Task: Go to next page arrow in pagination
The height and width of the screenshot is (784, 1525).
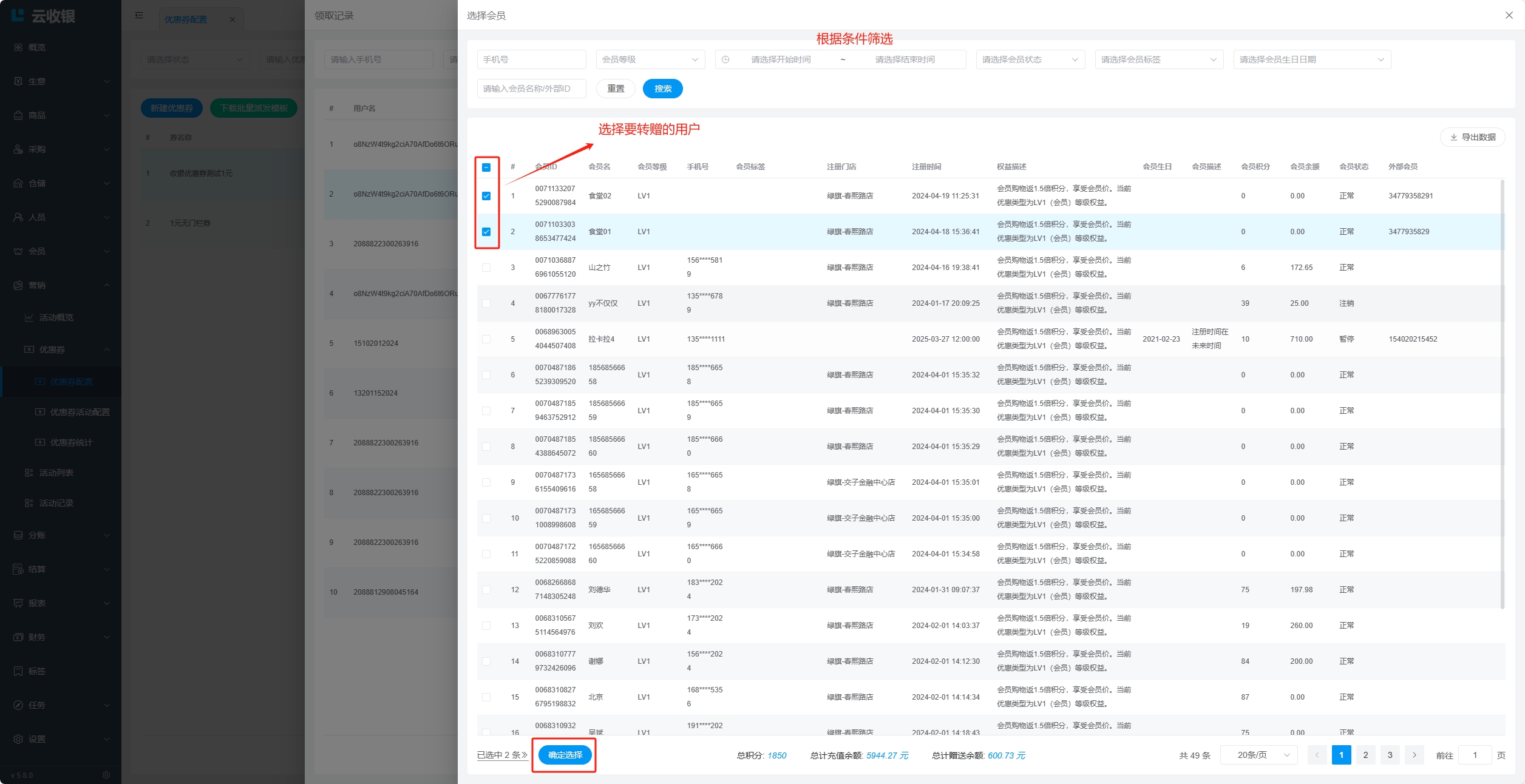Action: click(x=1414, y=755)
